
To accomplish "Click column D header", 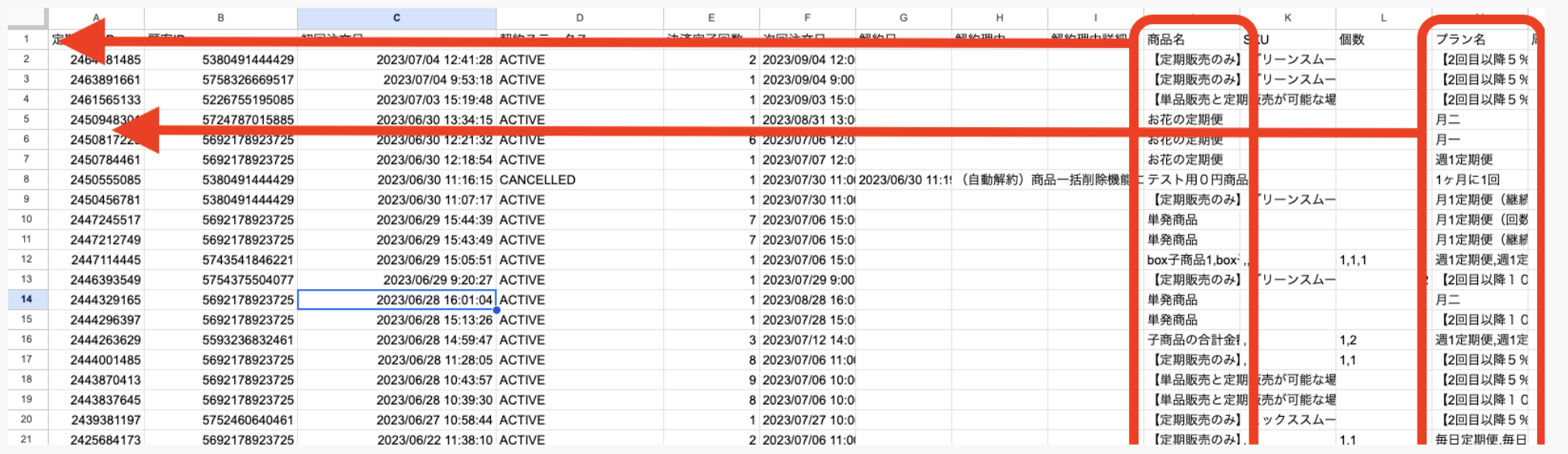I will coord(579,18).
